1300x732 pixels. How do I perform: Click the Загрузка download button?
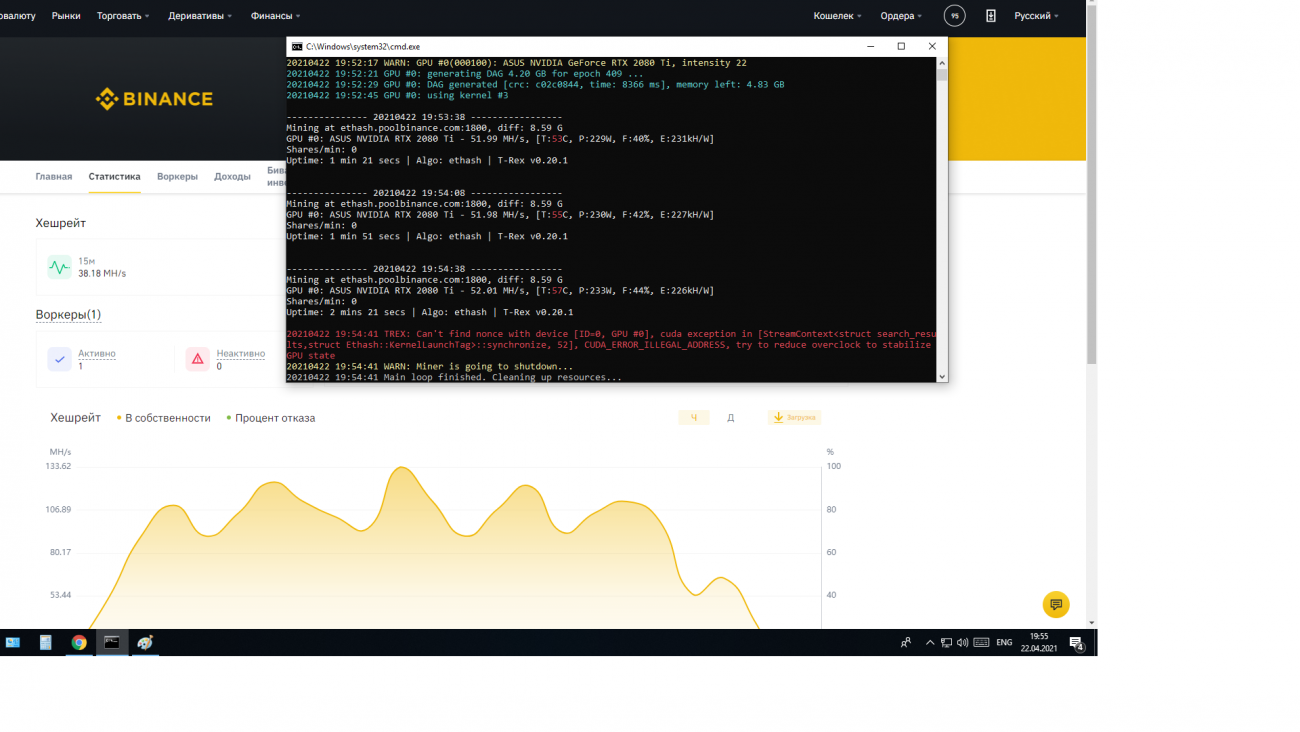(x=794, y=417)
